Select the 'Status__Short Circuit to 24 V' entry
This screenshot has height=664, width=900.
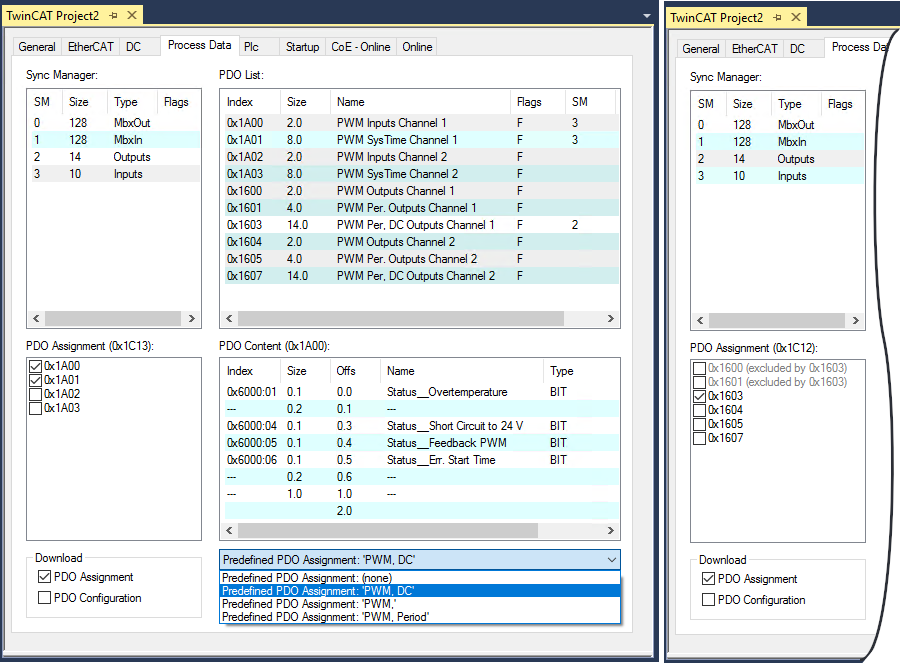tap(420, 426)
